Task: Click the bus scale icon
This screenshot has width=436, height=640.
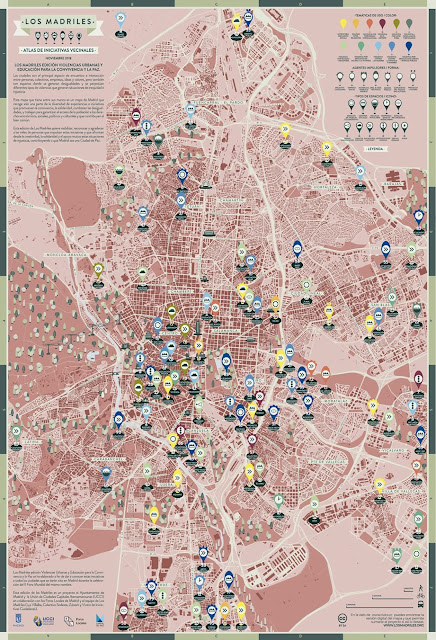Action: (420, 604)
